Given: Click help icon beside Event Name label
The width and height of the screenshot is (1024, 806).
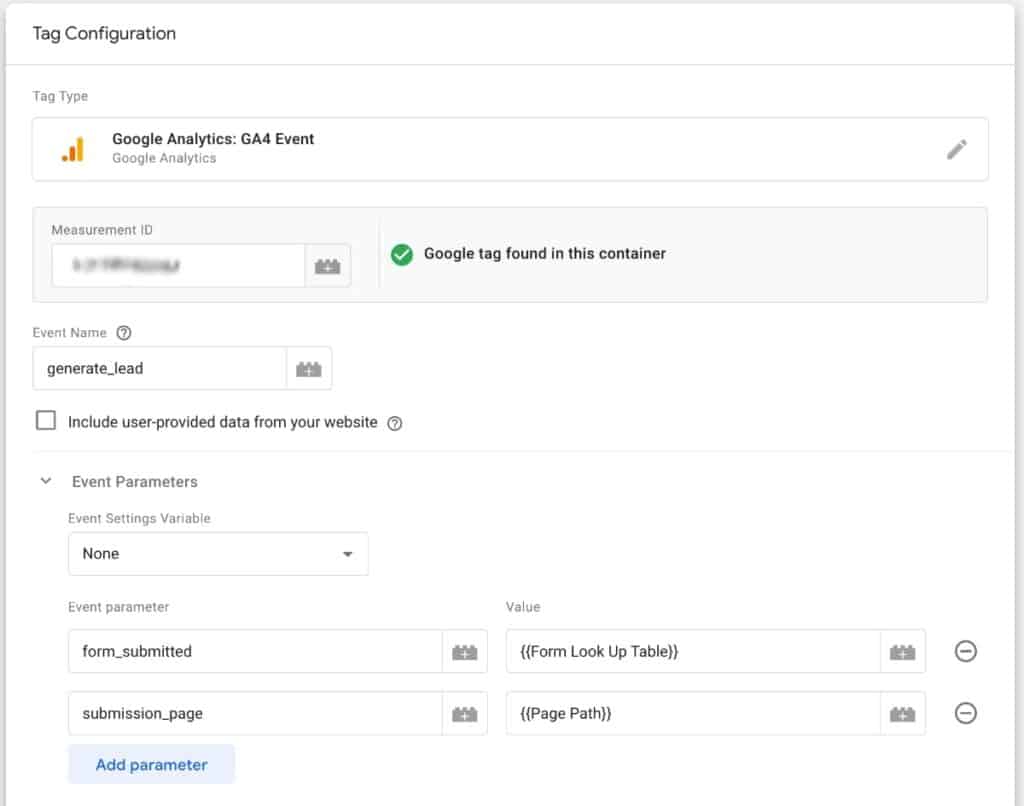Looking at the screenshot, I should point(123,333).
